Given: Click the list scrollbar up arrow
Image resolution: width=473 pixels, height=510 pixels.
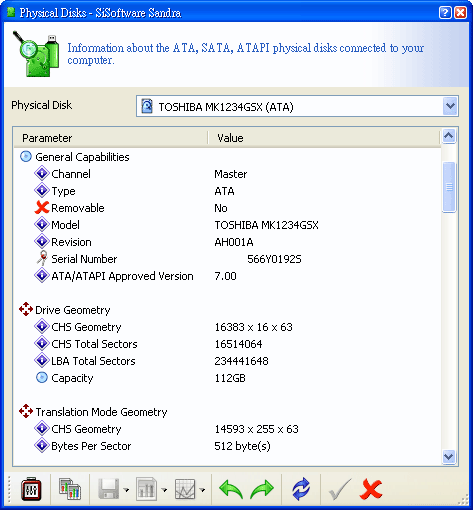Looking at the screenshot, I should point(449,136).
